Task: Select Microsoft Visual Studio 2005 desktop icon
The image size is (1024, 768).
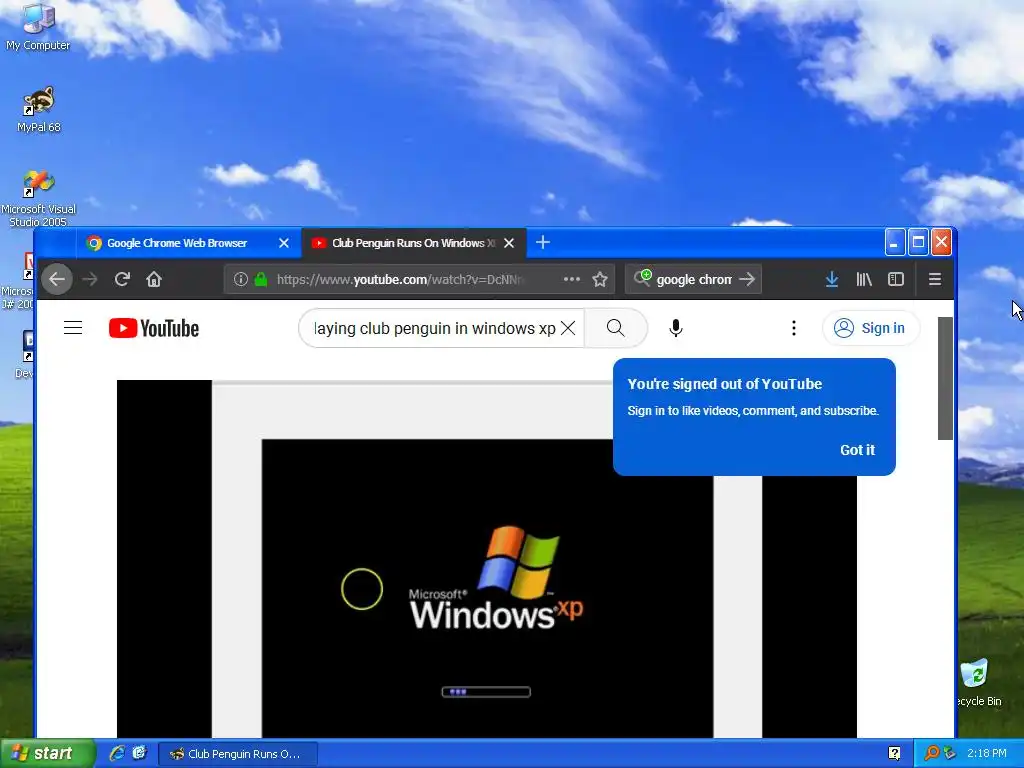Action: tap(39, 198)
